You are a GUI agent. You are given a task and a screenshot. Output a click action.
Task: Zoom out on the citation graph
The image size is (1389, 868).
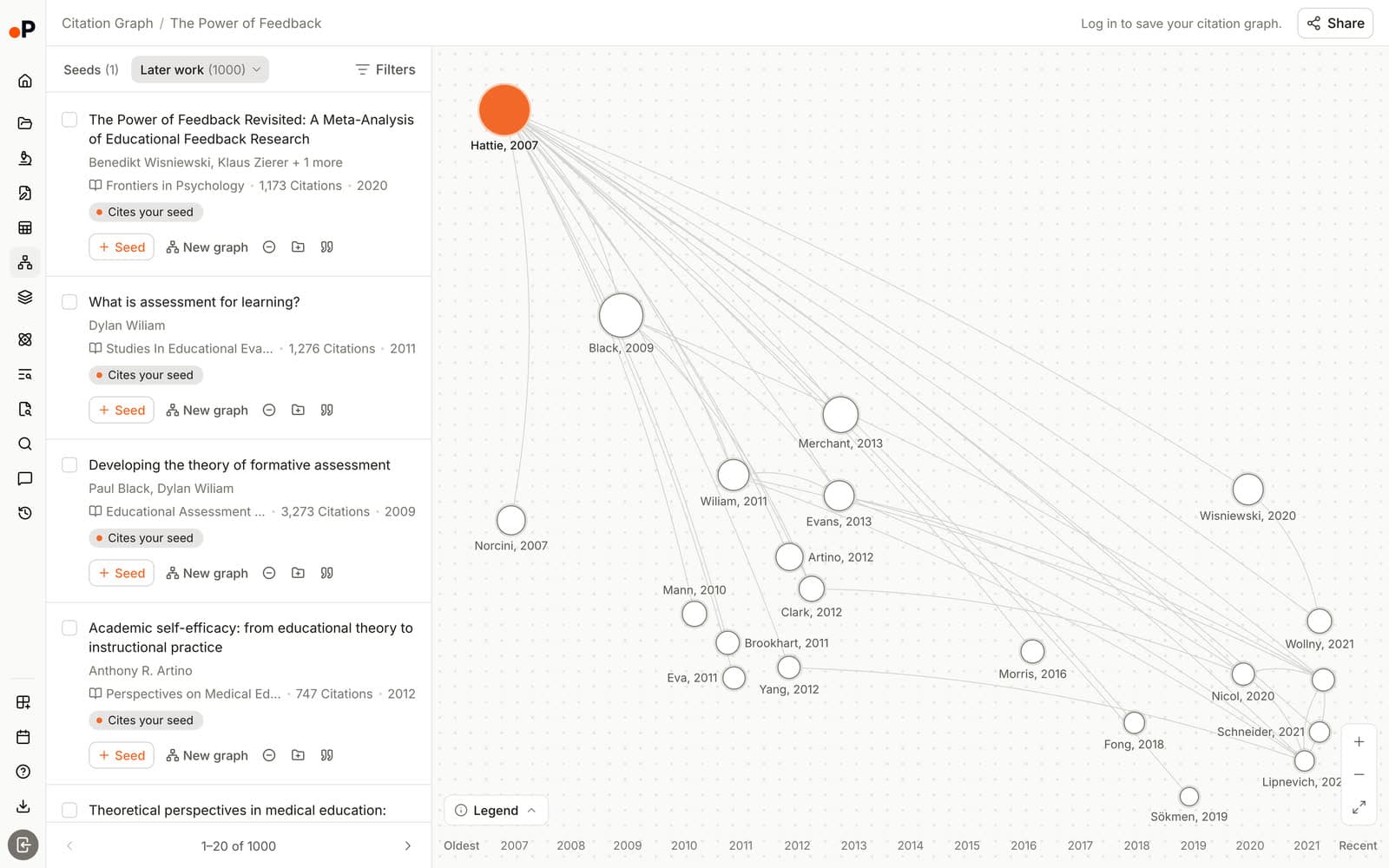1359,774
